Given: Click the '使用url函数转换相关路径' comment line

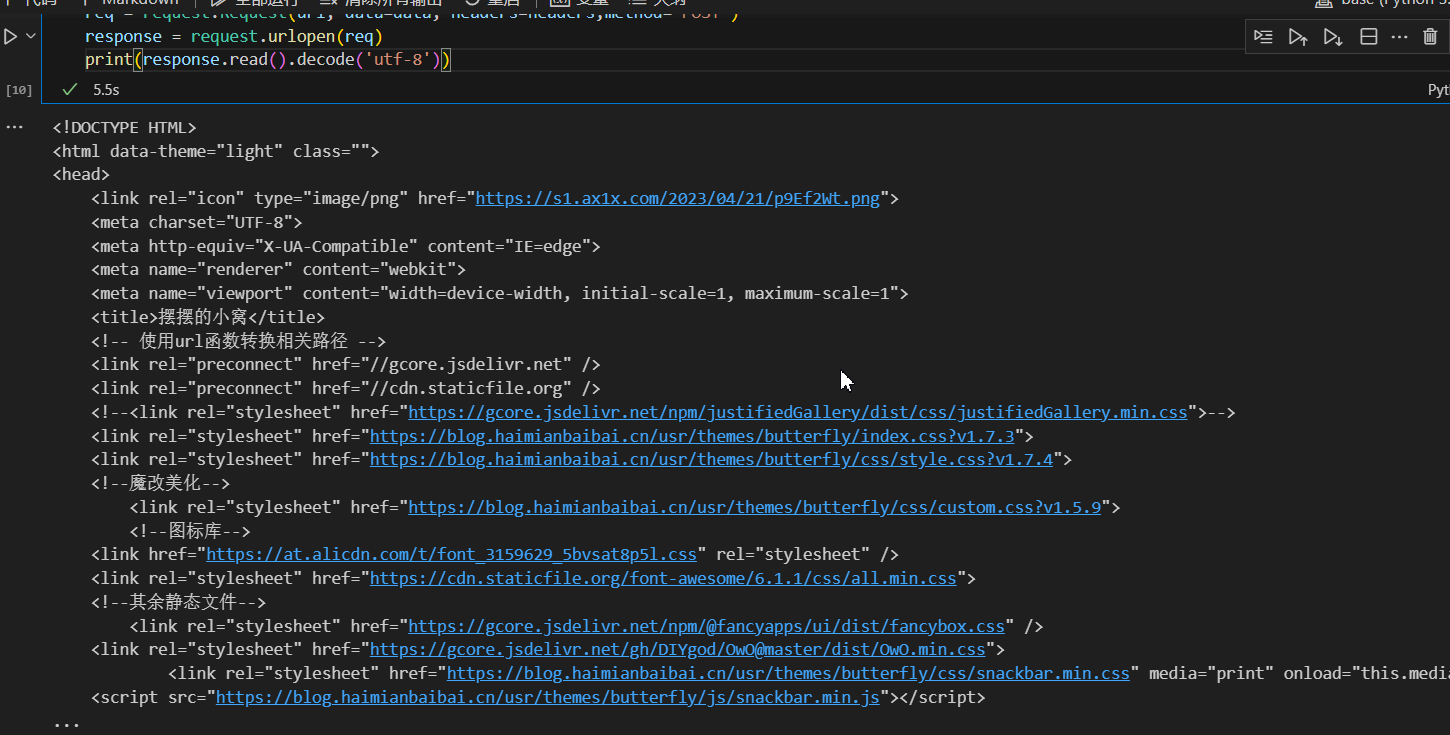Looking at the screenshot, I should tap(238, 341).
